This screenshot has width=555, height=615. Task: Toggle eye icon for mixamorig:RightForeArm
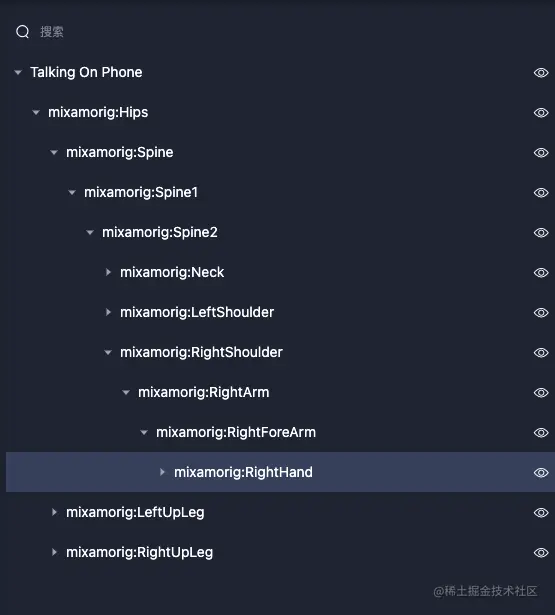tap(541, 433)
